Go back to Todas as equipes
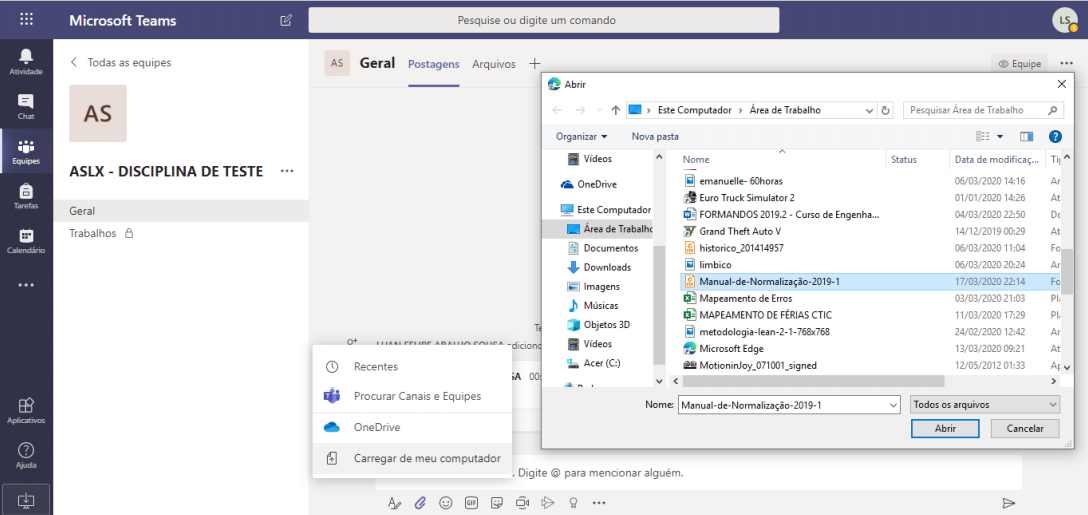The height and width of the screenshot is (515, 1088). [121, 62]
